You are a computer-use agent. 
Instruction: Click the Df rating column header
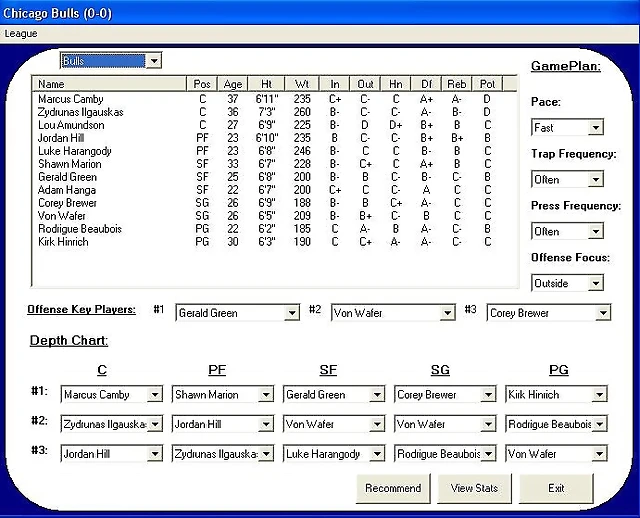coord(426,84)
